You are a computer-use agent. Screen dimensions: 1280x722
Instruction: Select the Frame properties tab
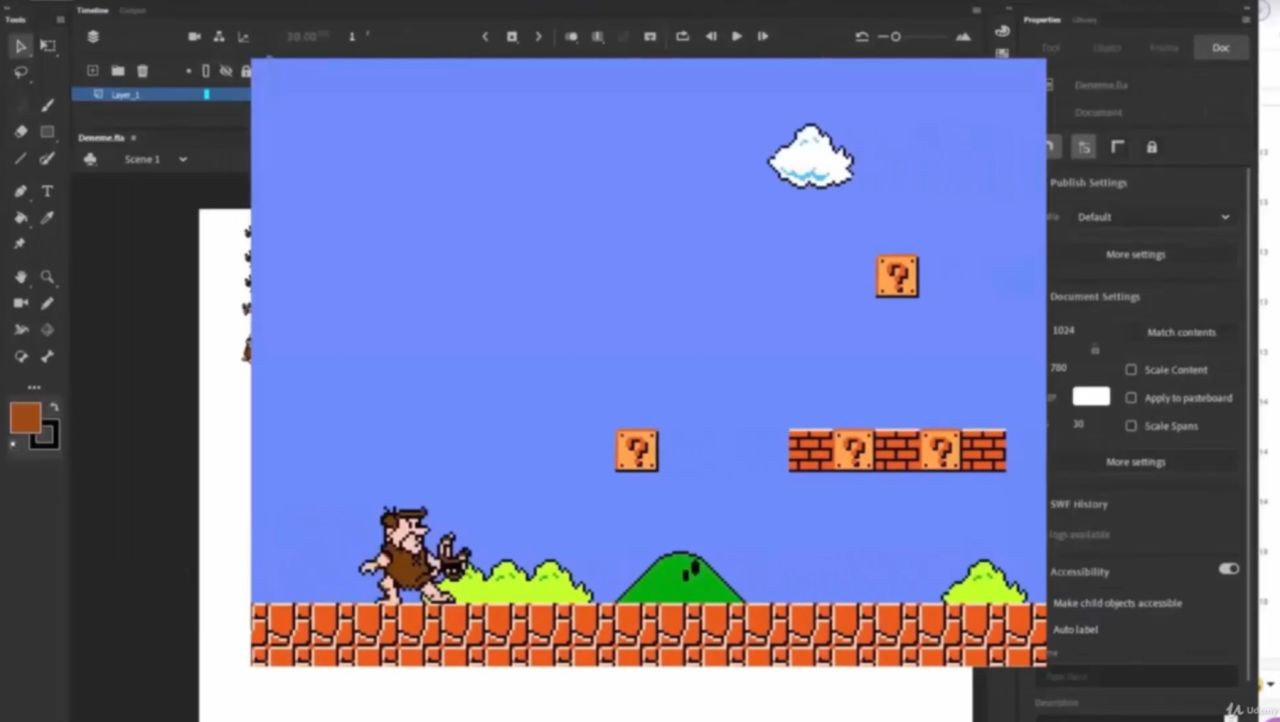point(1164,48)
